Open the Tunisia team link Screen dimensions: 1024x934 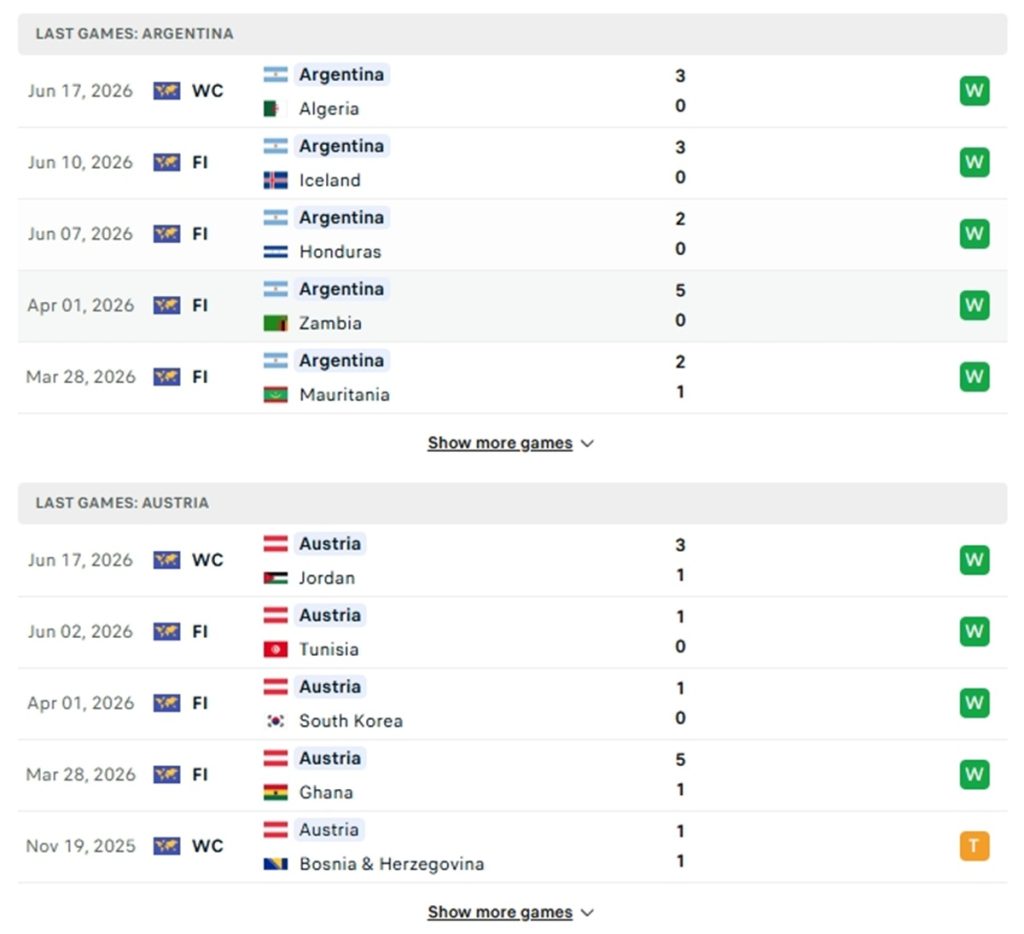coord(328,649)
